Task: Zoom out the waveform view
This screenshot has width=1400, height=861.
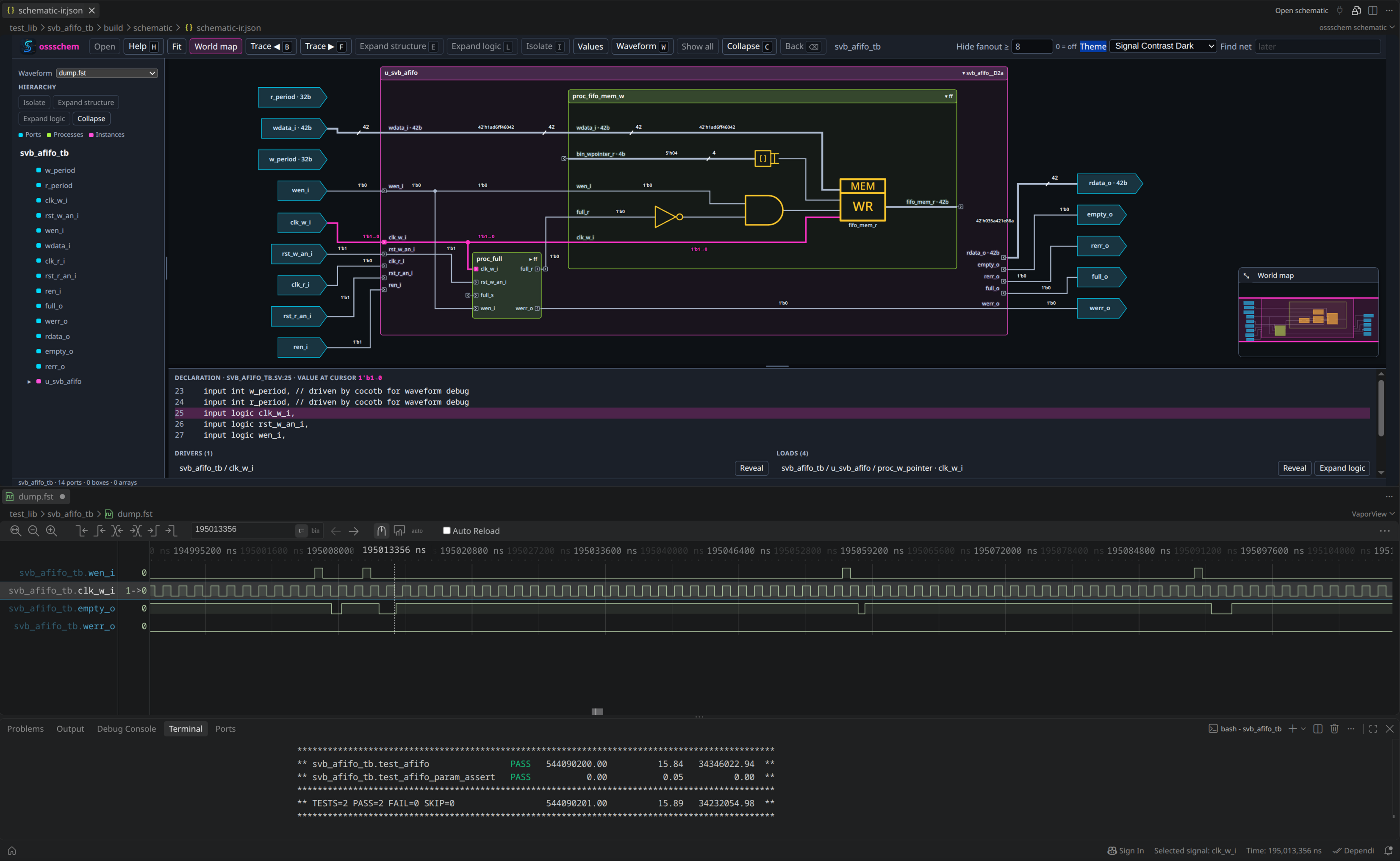Action: coord(33,531)
